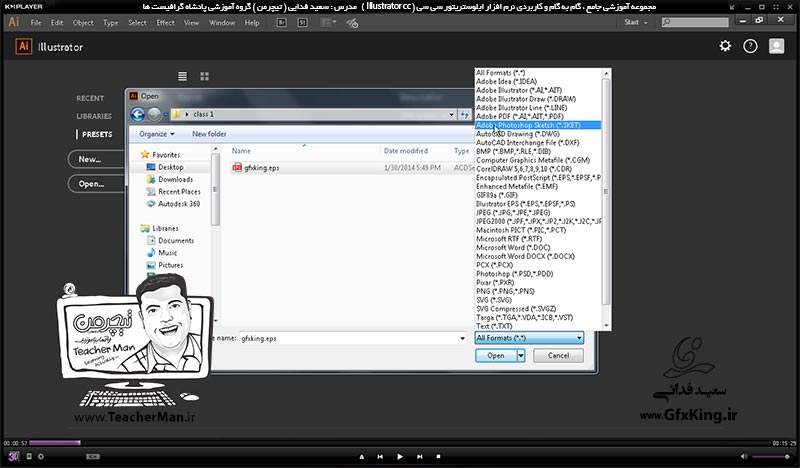Switch to the LIBRARIES tab
Image resolution: width=800 pixels, height=468 pixels.
tap(94, 116)
